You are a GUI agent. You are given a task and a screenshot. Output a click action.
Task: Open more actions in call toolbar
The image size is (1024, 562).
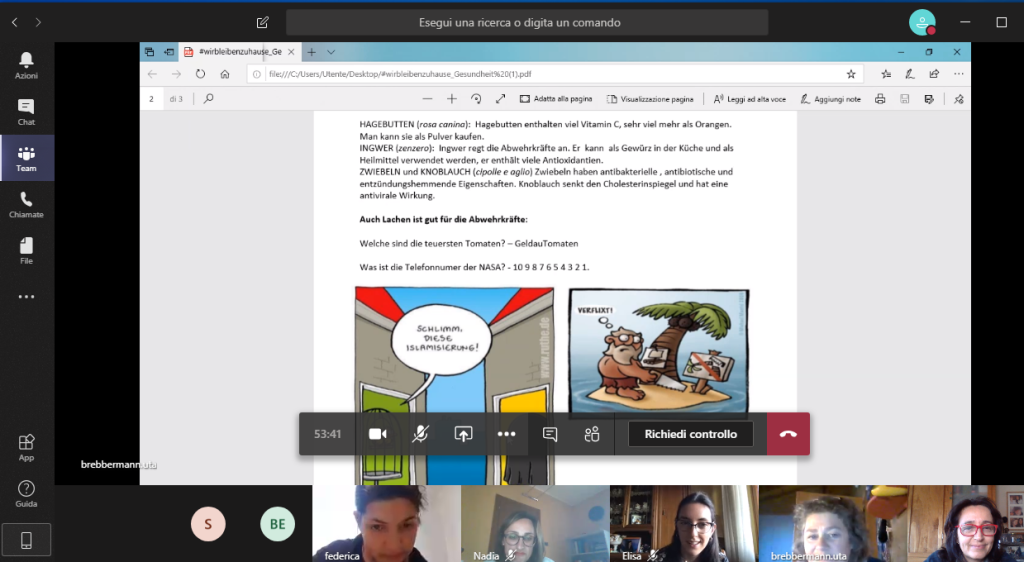point(506,434)
